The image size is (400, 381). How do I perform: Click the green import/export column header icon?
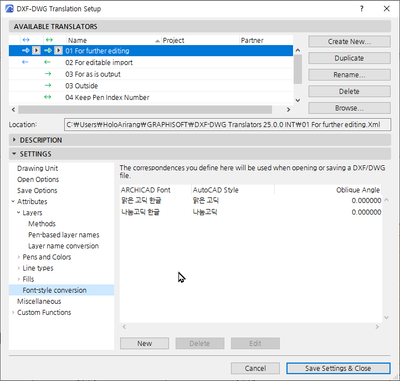click(x=49, y=40)
